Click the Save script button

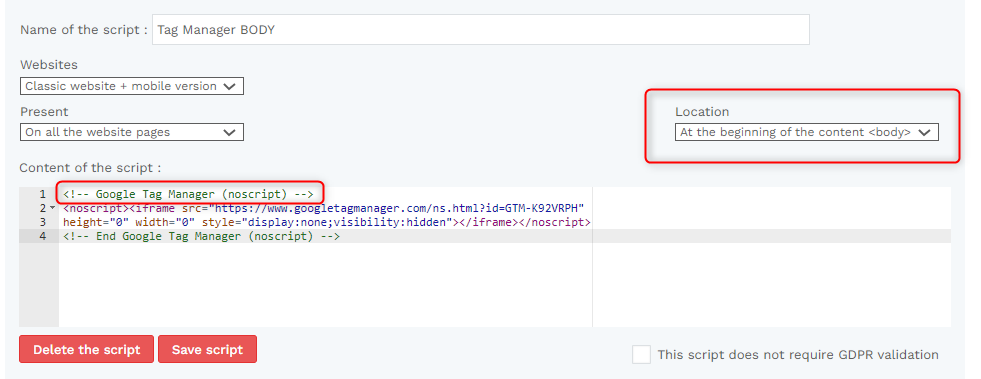point(207,349)
